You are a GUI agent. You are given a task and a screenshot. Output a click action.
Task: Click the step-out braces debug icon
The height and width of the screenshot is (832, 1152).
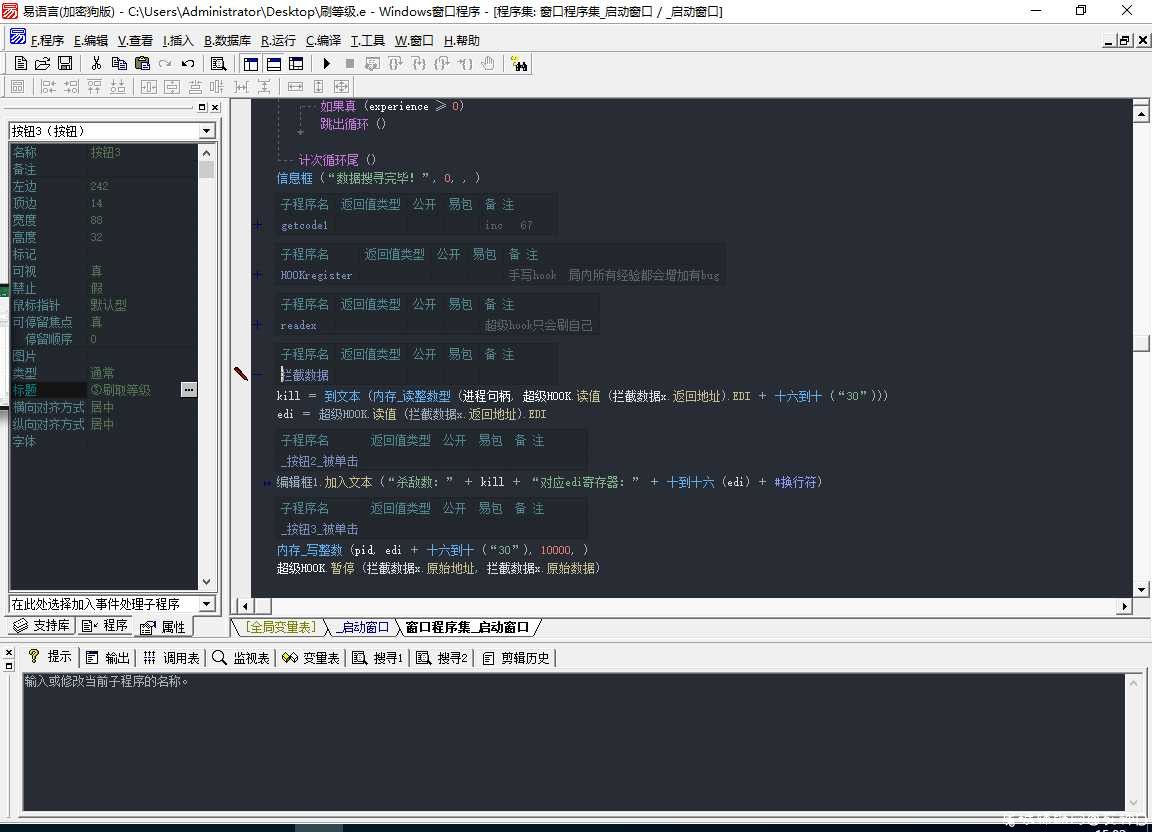442,64
